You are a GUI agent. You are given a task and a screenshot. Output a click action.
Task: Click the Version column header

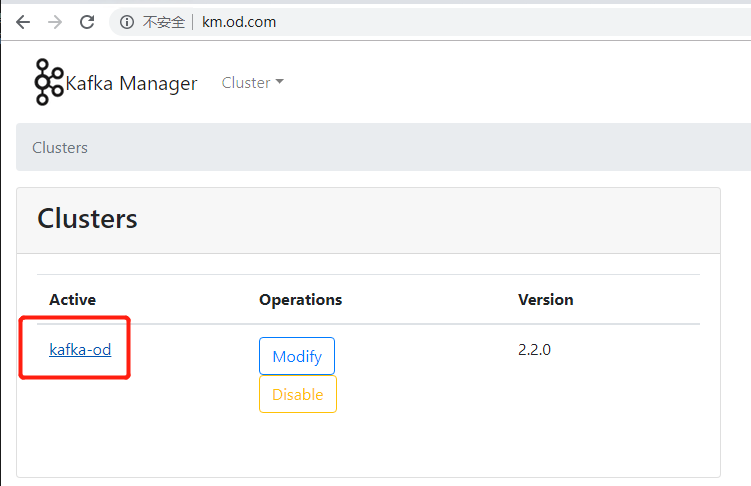(x=546, y=300)
